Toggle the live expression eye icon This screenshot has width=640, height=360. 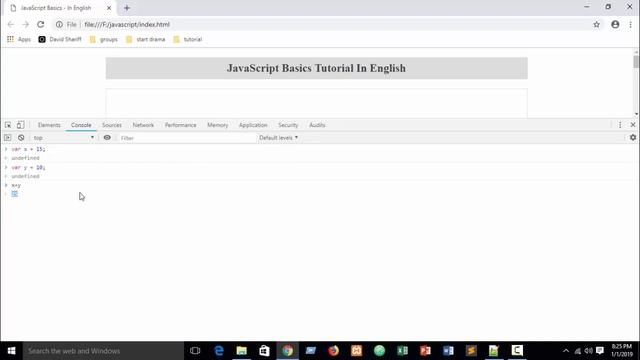(x=107, y=138)
